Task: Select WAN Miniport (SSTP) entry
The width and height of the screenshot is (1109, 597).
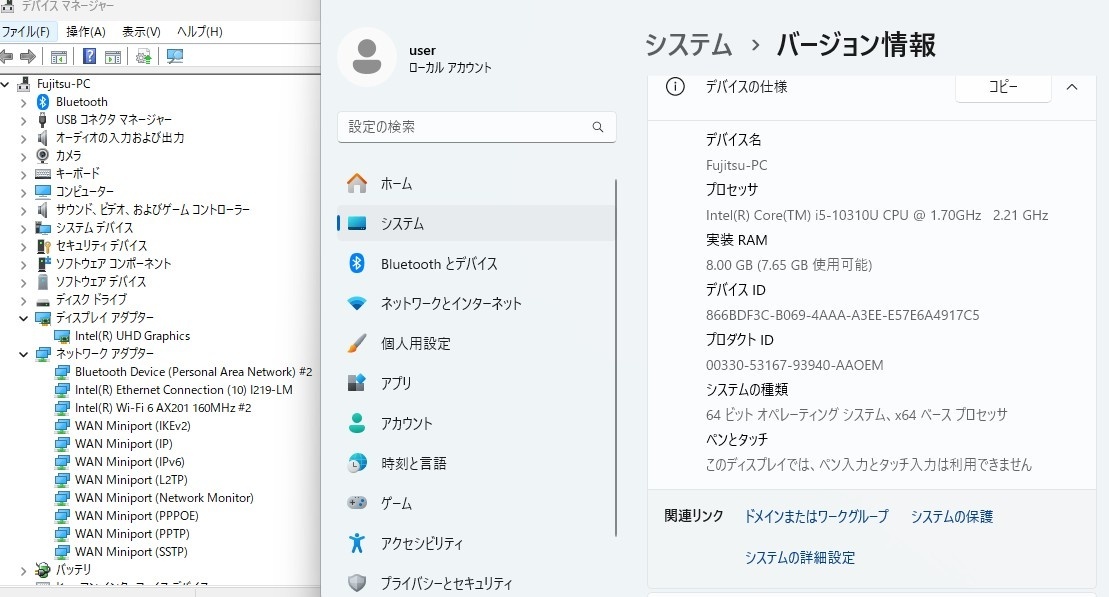Action: click(x=131, y=552)
